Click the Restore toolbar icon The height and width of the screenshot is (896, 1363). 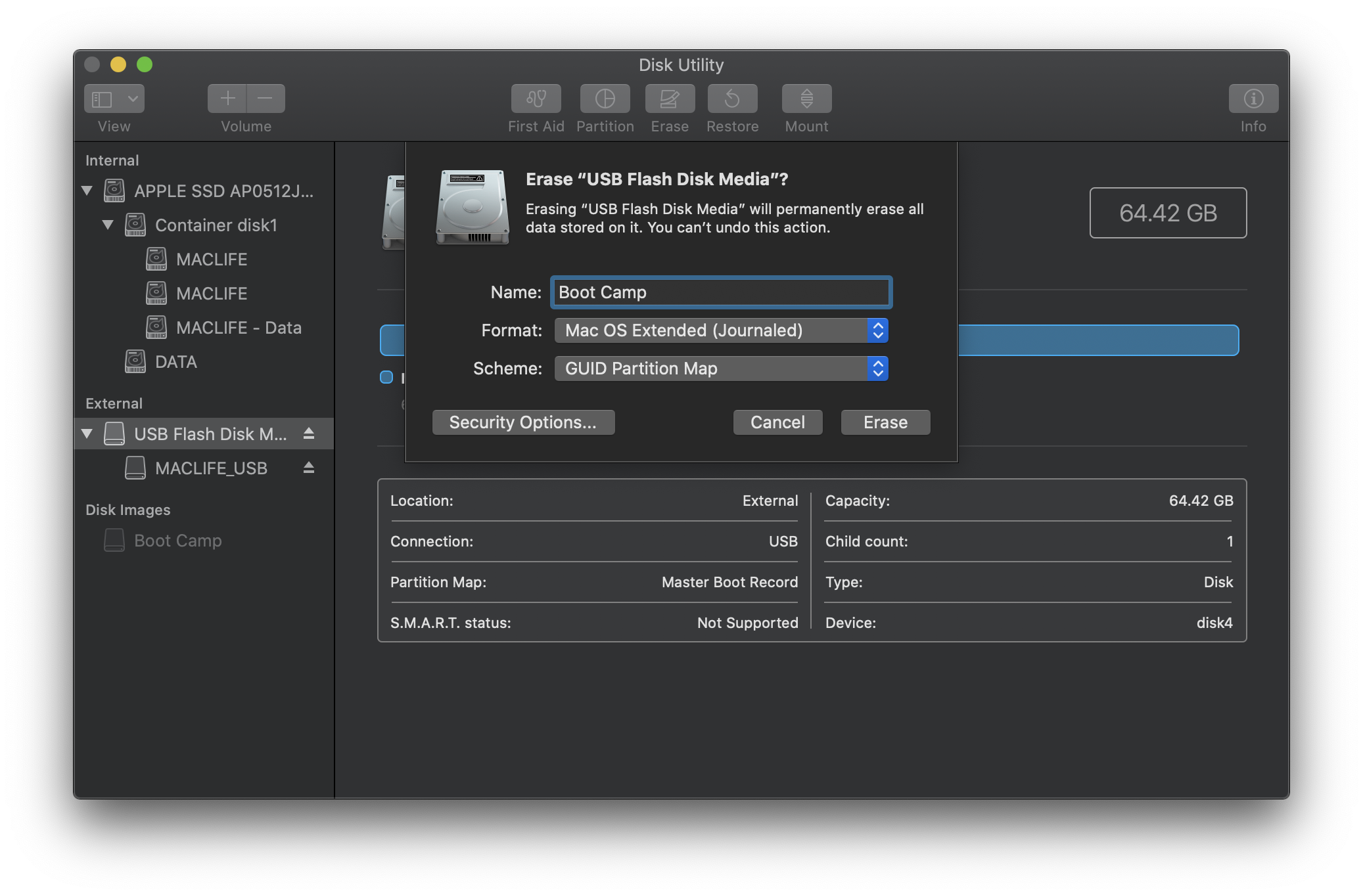[x=732, y=99]
